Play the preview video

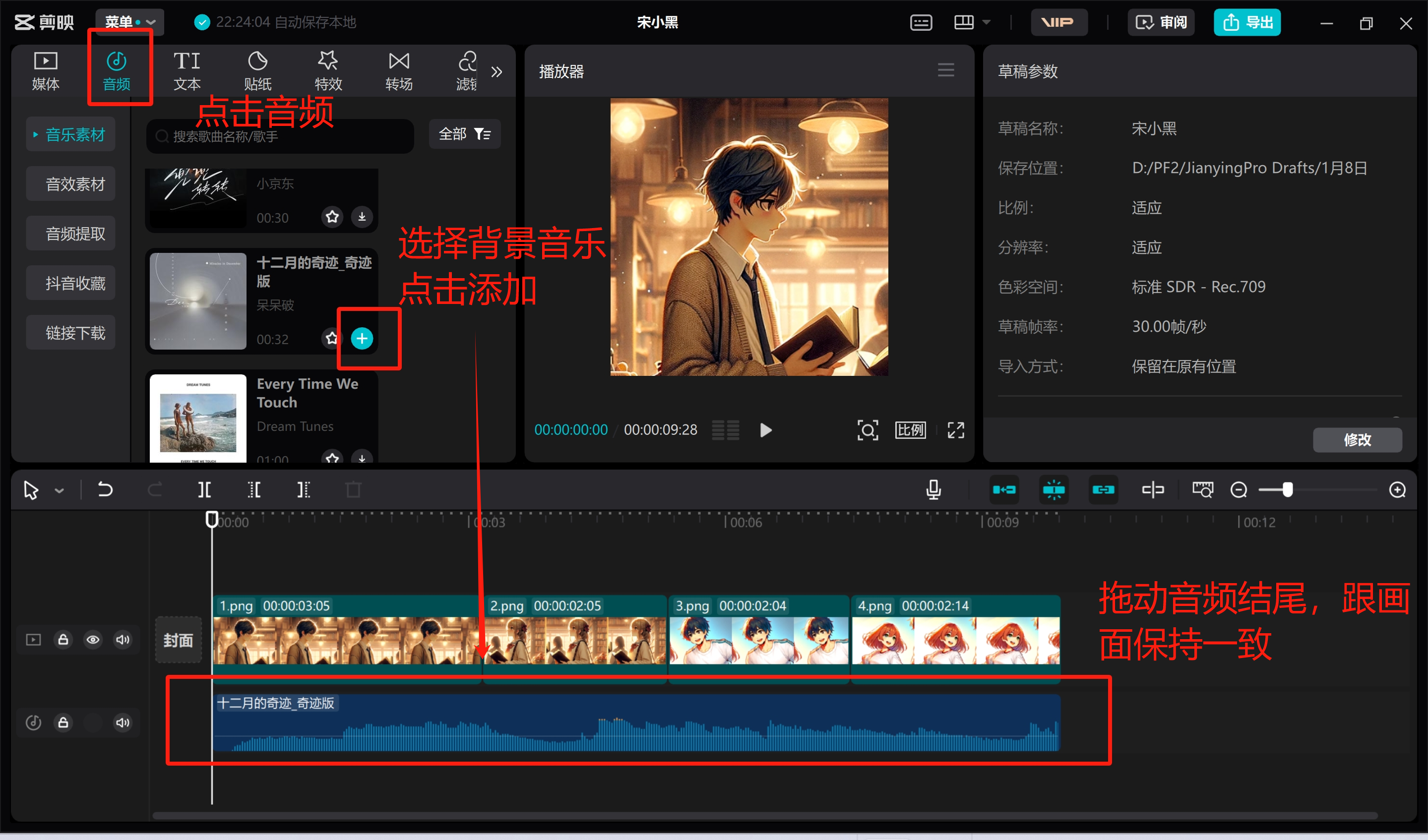click(x=765, y=430)
